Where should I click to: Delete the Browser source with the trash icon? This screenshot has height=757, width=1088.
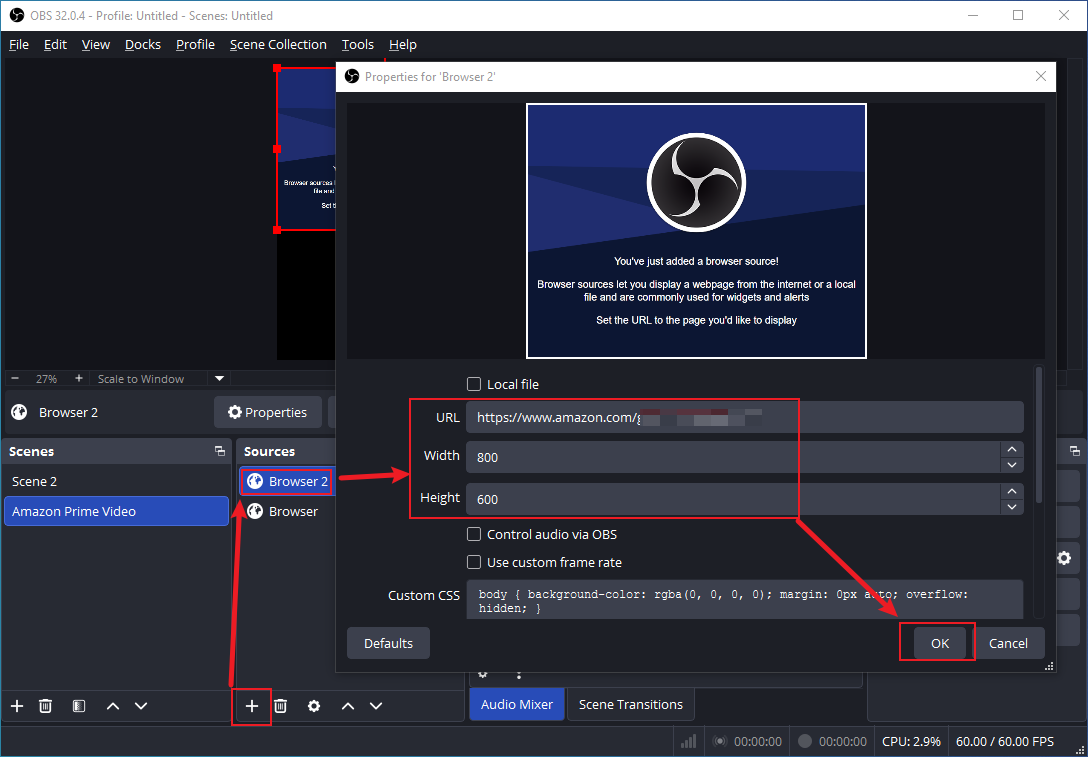pyautogui.click(x=280, y=706)
